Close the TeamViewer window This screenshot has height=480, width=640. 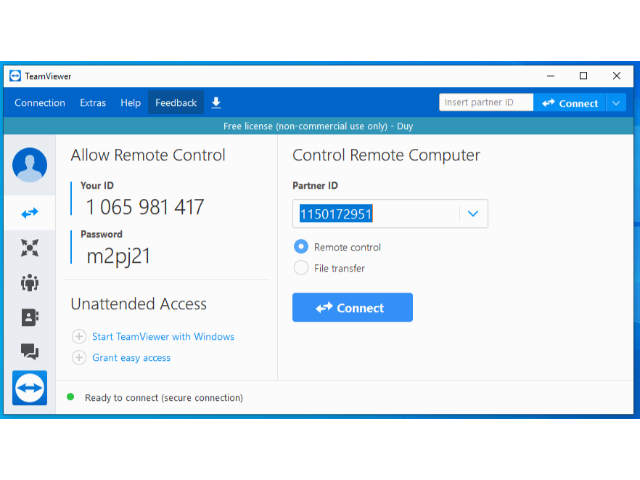(616, 76)
